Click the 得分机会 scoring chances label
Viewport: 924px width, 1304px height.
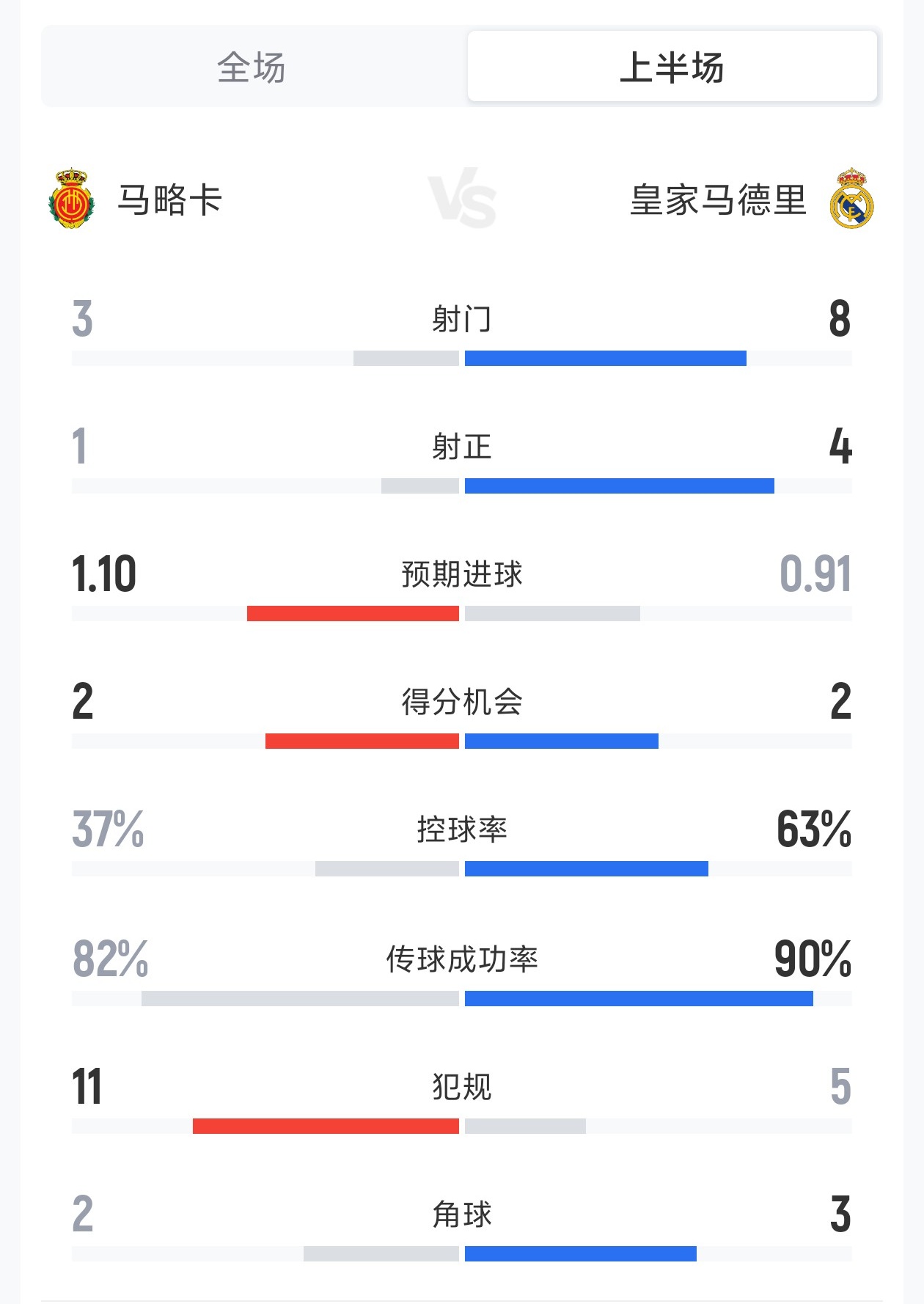[461, 702]
